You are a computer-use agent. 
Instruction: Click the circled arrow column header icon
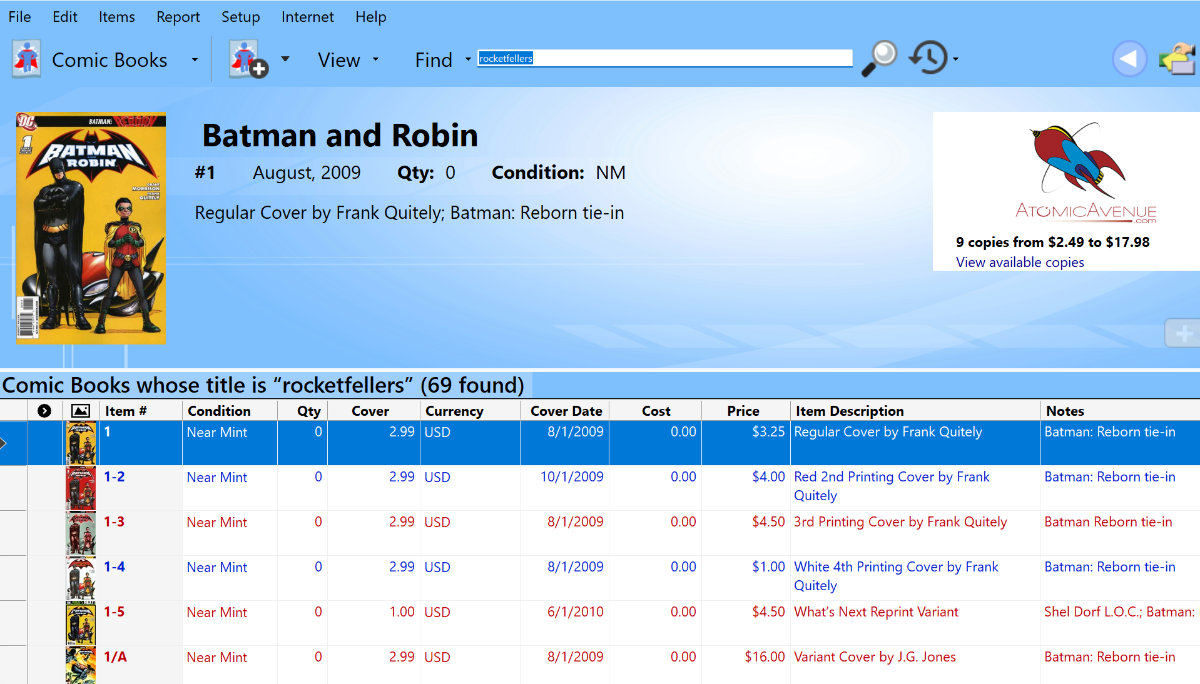44,411
